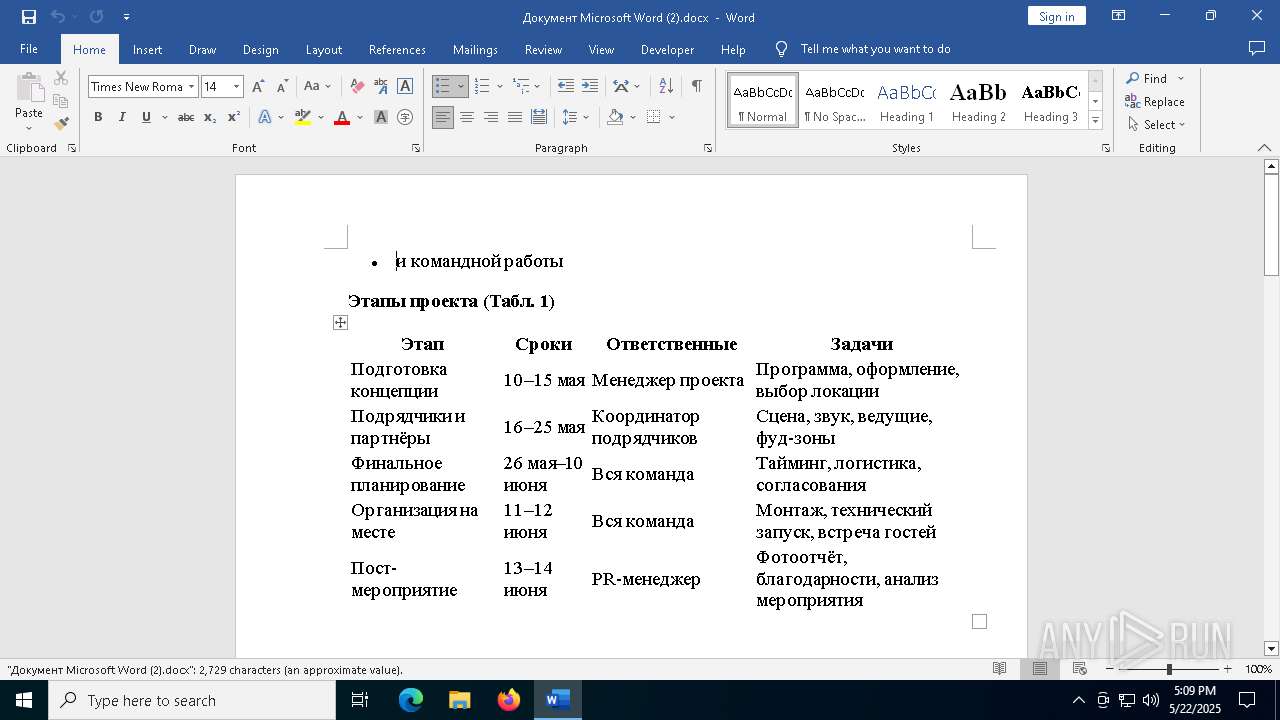Screen dimensions: 1280x720
Task: Open Phonetic Guide icon
Action: point(381,87)
